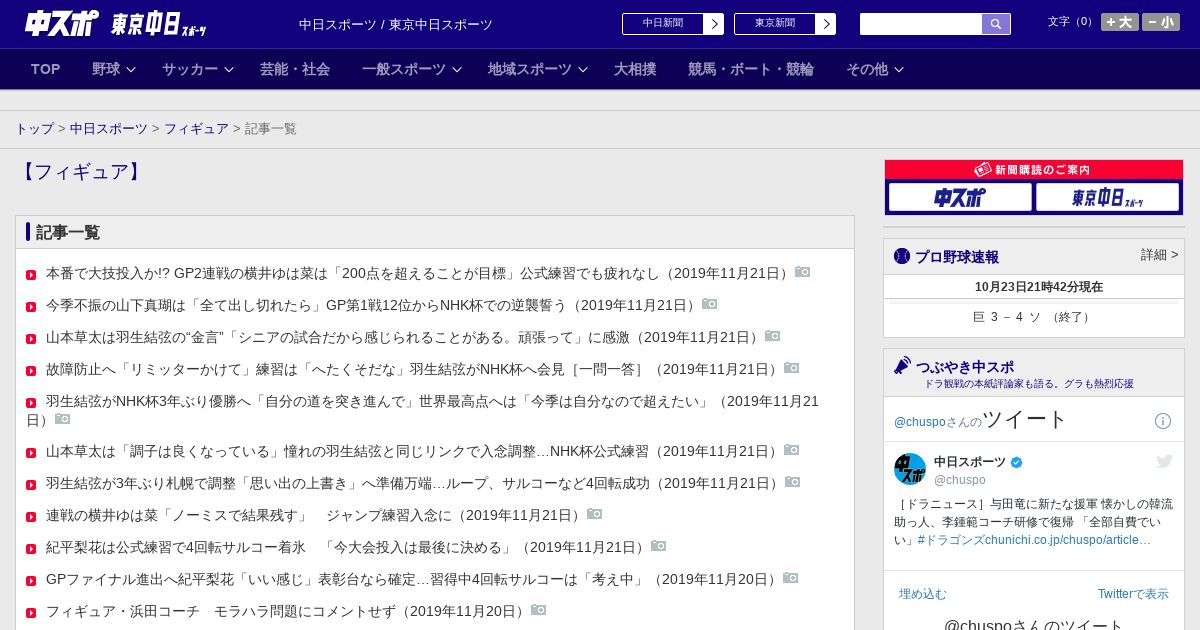Click the トップ breadcrumb link
The image size is (1200, 630).
(x=35, y=129)
